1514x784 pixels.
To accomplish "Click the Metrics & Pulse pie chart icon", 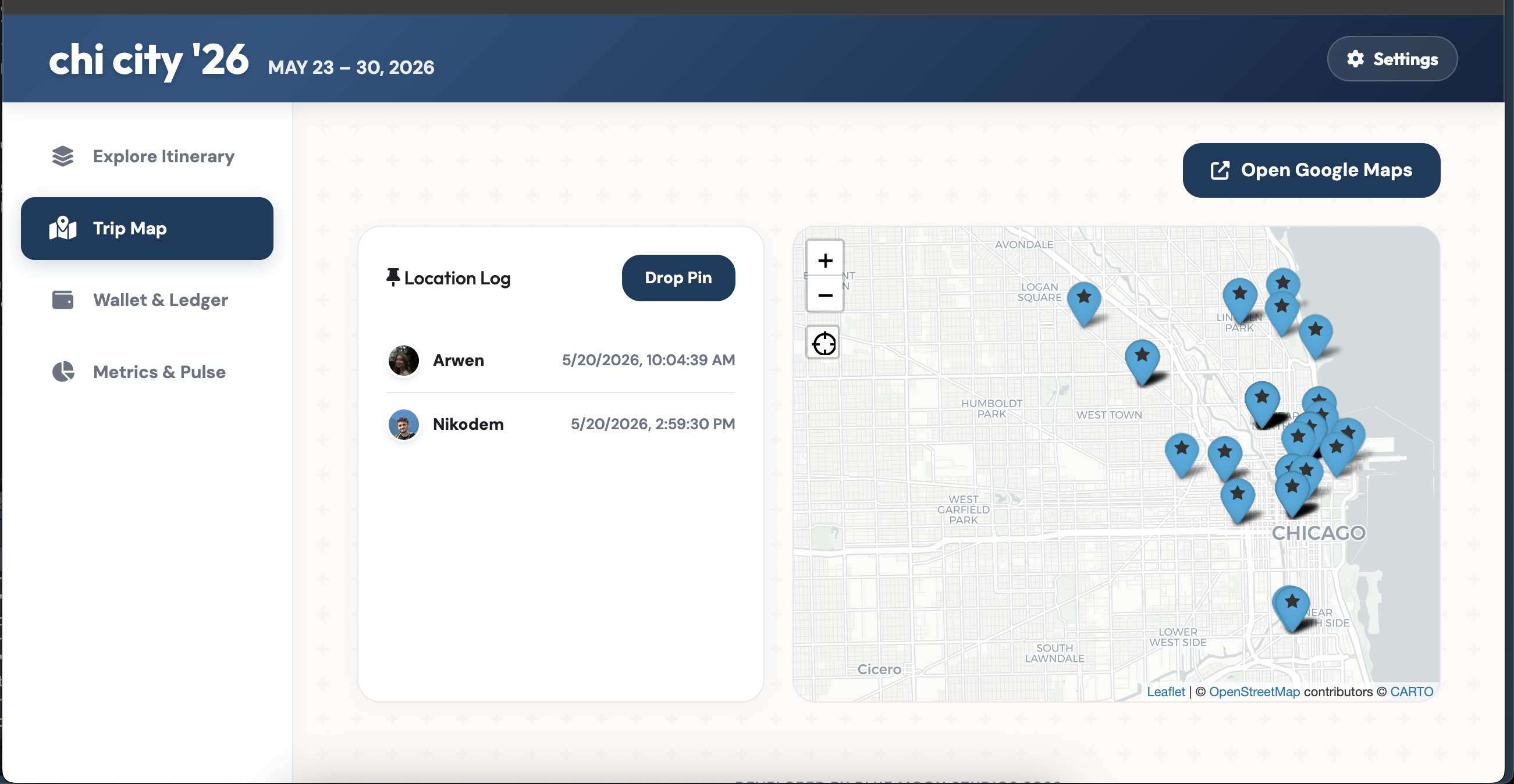I will tap(63, 372).
